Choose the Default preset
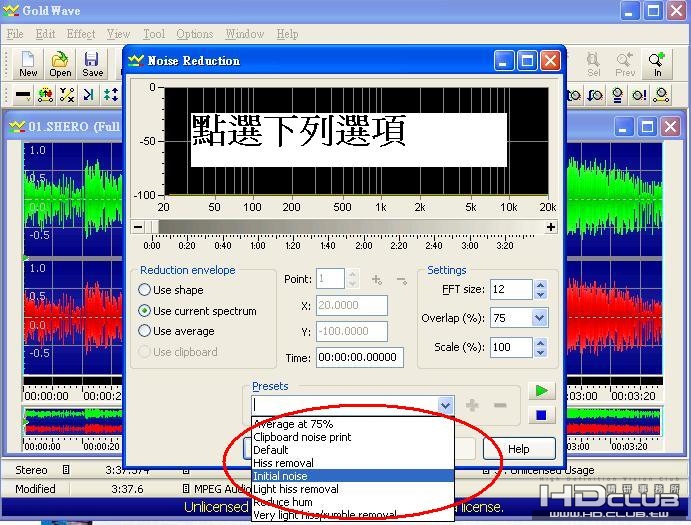691x525 pixels. pos(353,450)
